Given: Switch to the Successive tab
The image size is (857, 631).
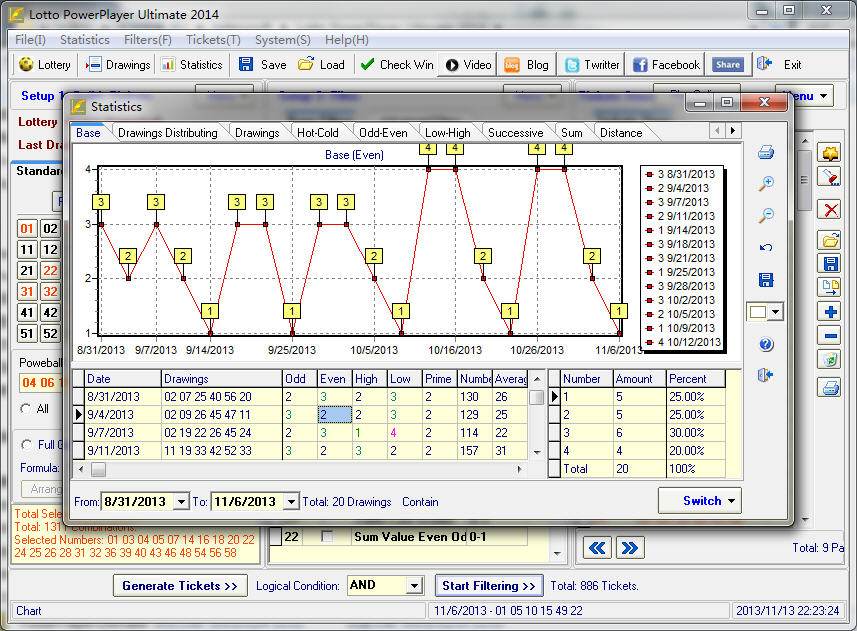Looking at the screenshot, I should click(515, 133).
